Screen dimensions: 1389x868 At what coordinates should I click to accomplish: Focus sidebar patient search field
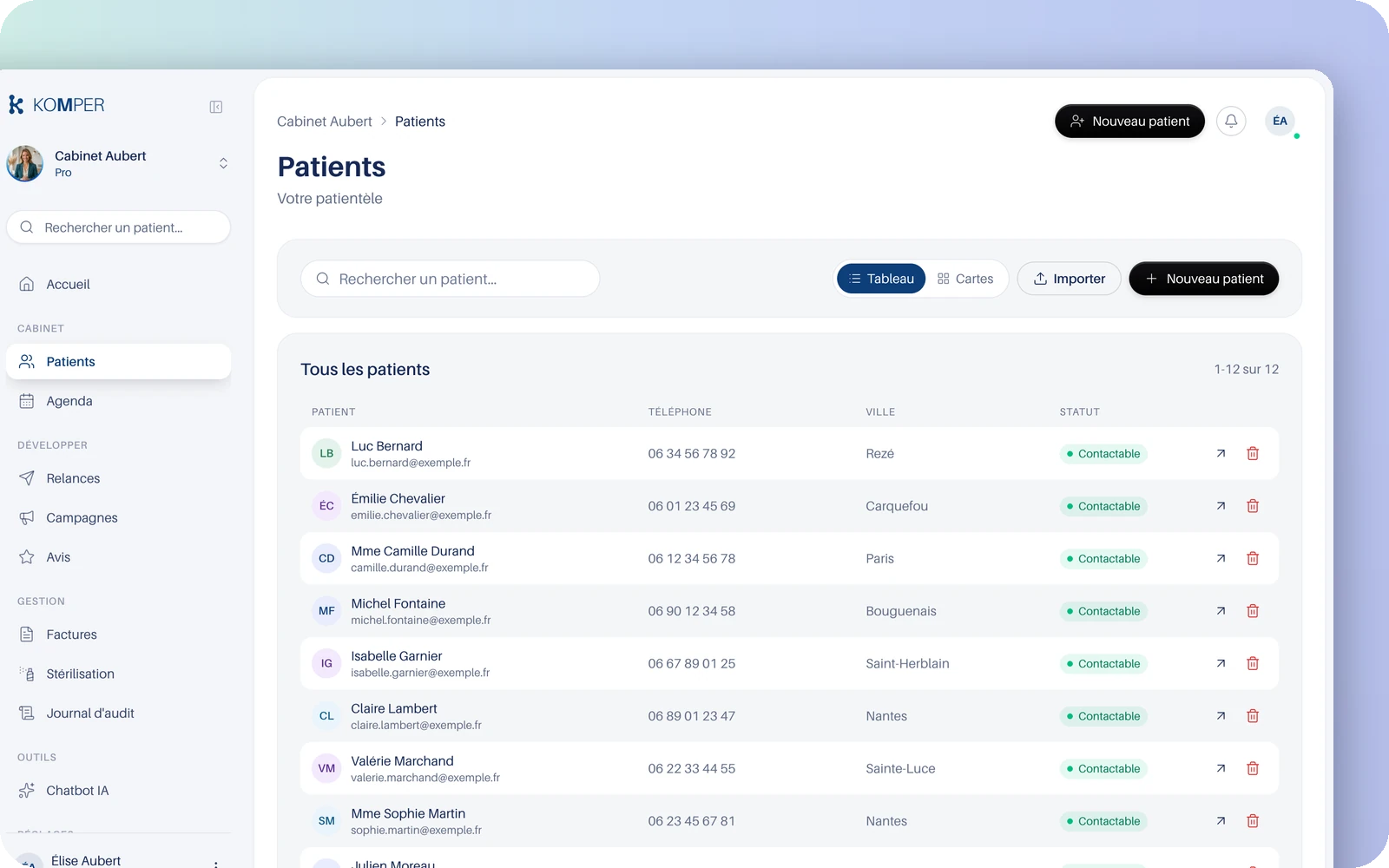tap(118, 227)
